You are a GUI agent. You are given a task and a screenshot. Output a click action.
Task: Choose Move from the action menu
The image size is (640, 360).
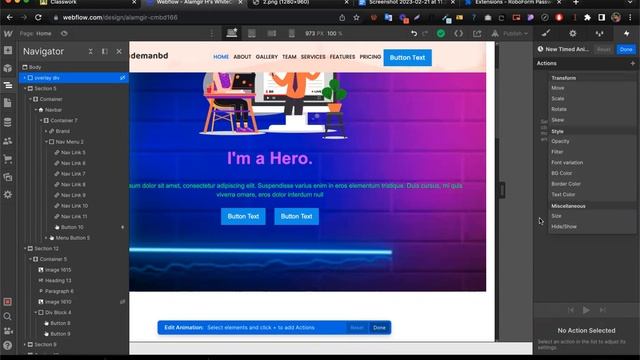(593, 88)
